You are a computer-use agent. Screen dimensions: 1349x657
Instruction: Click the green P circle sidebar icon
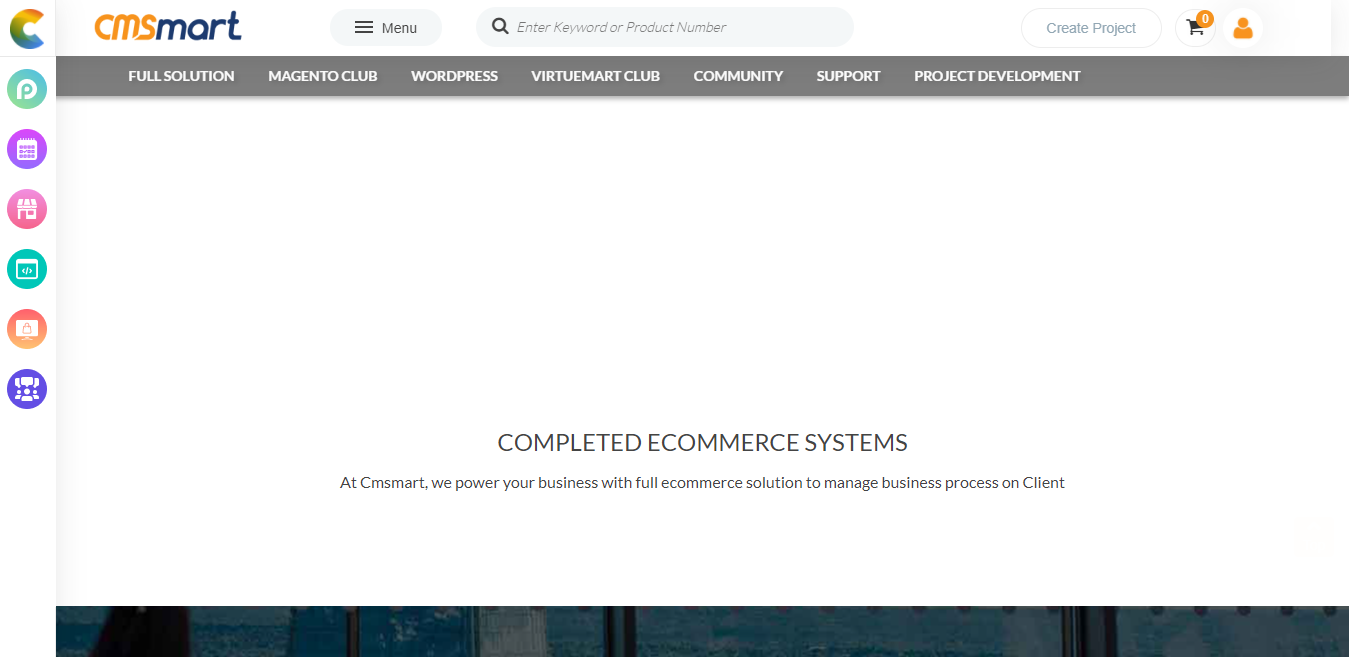[x=27, y=89]
